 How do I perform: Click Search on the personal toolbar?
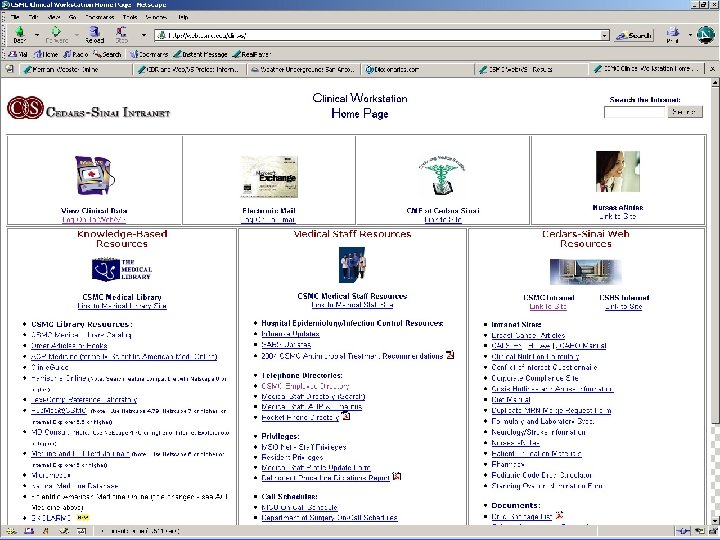107,54
